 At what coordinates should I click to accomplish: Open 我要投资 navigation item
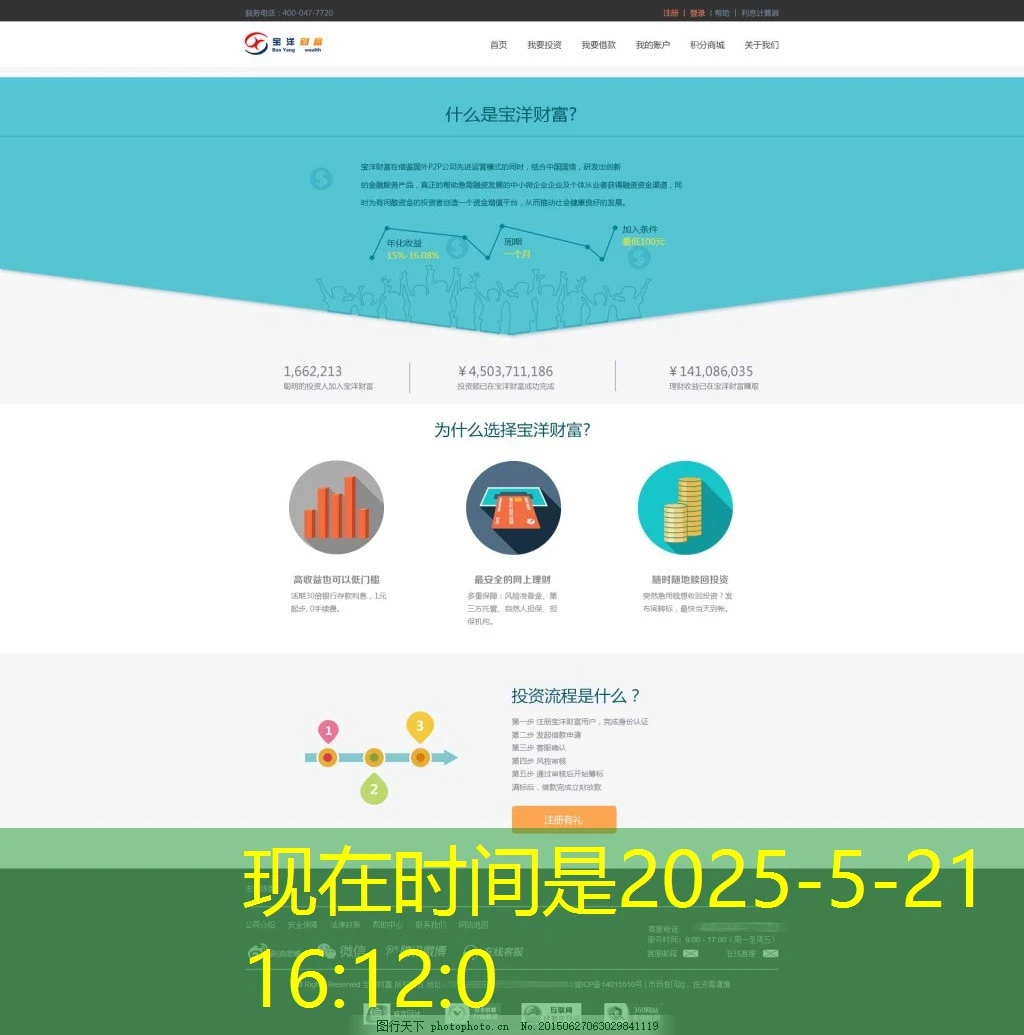544,45
